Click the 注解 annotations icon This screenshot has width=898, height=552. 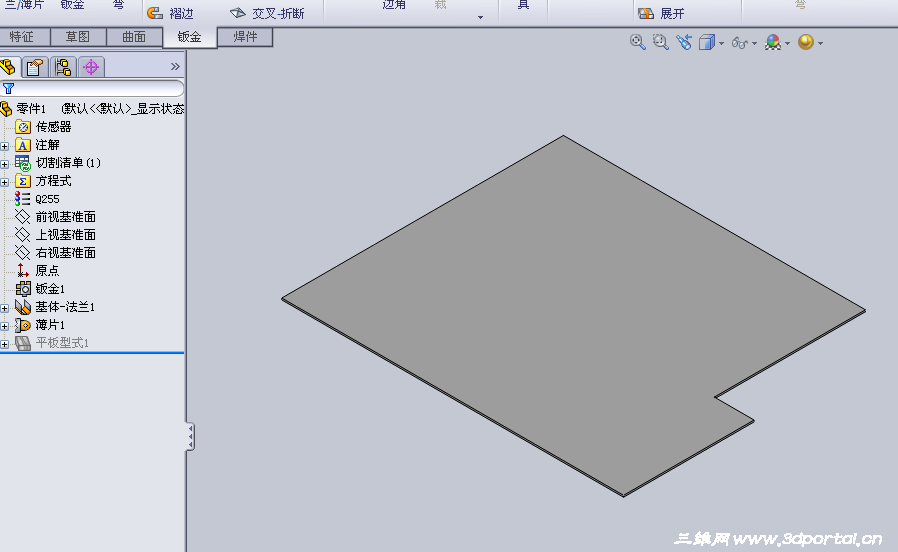[23, 145]
